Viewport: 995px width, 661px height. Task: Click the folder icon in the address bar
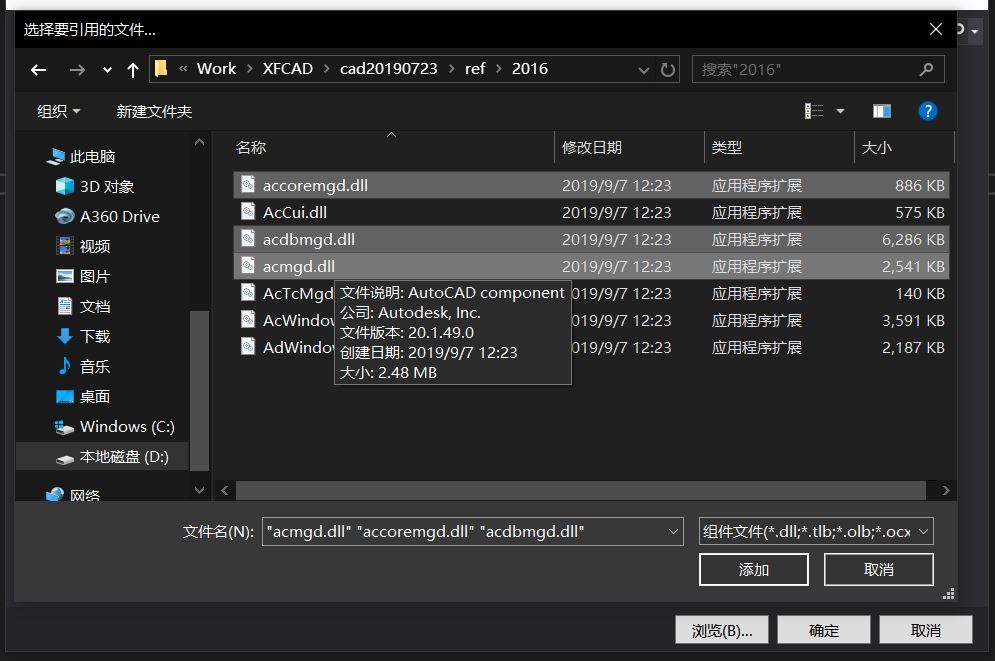pyautogui.click(x=160, y=68)
